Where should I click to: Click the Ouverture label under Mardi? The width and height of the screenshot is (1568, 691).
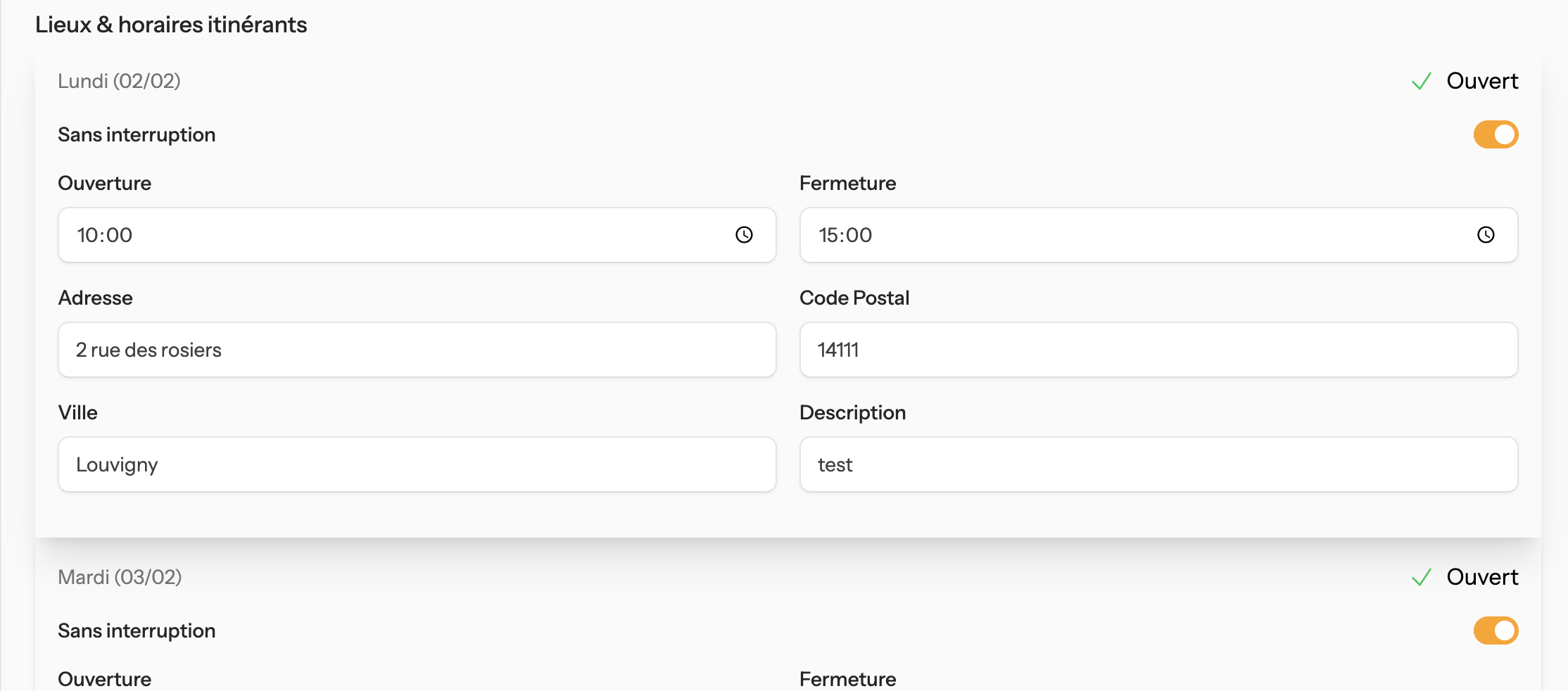point(104,678)
